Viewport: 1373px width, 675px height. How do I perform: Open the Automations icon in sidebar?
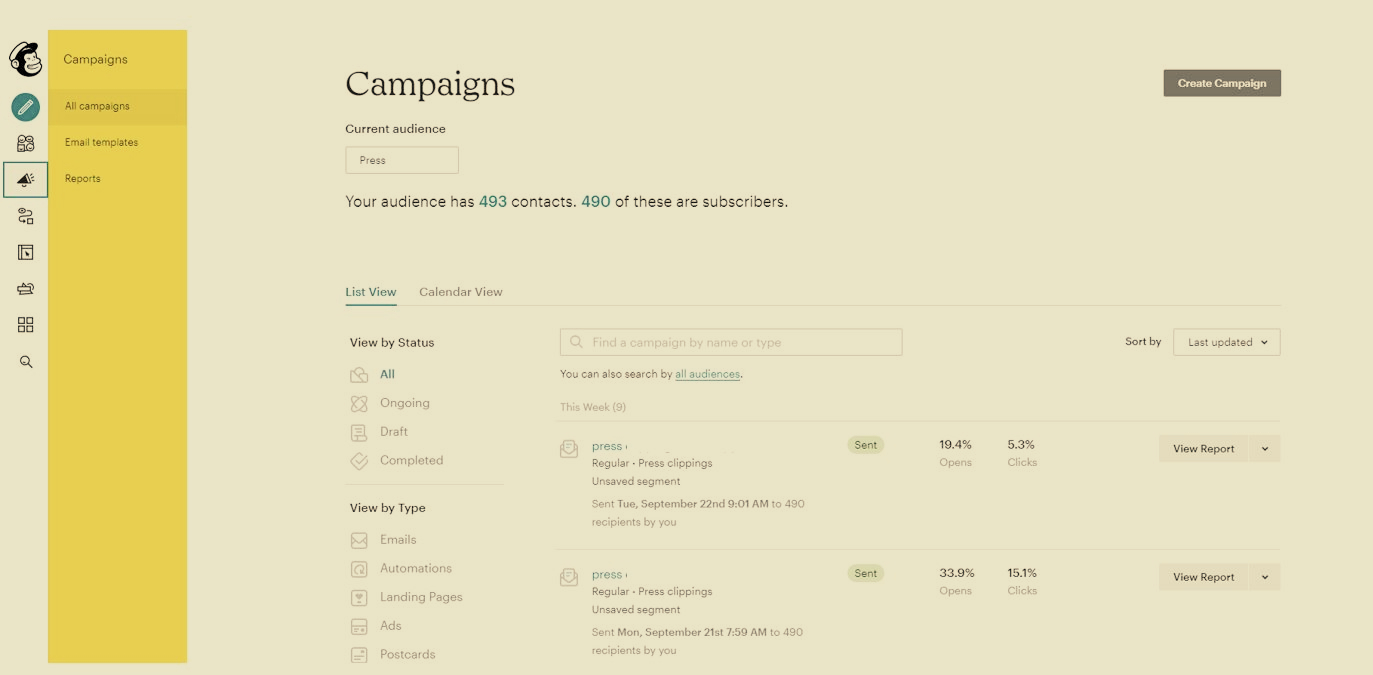click(26, 216)
